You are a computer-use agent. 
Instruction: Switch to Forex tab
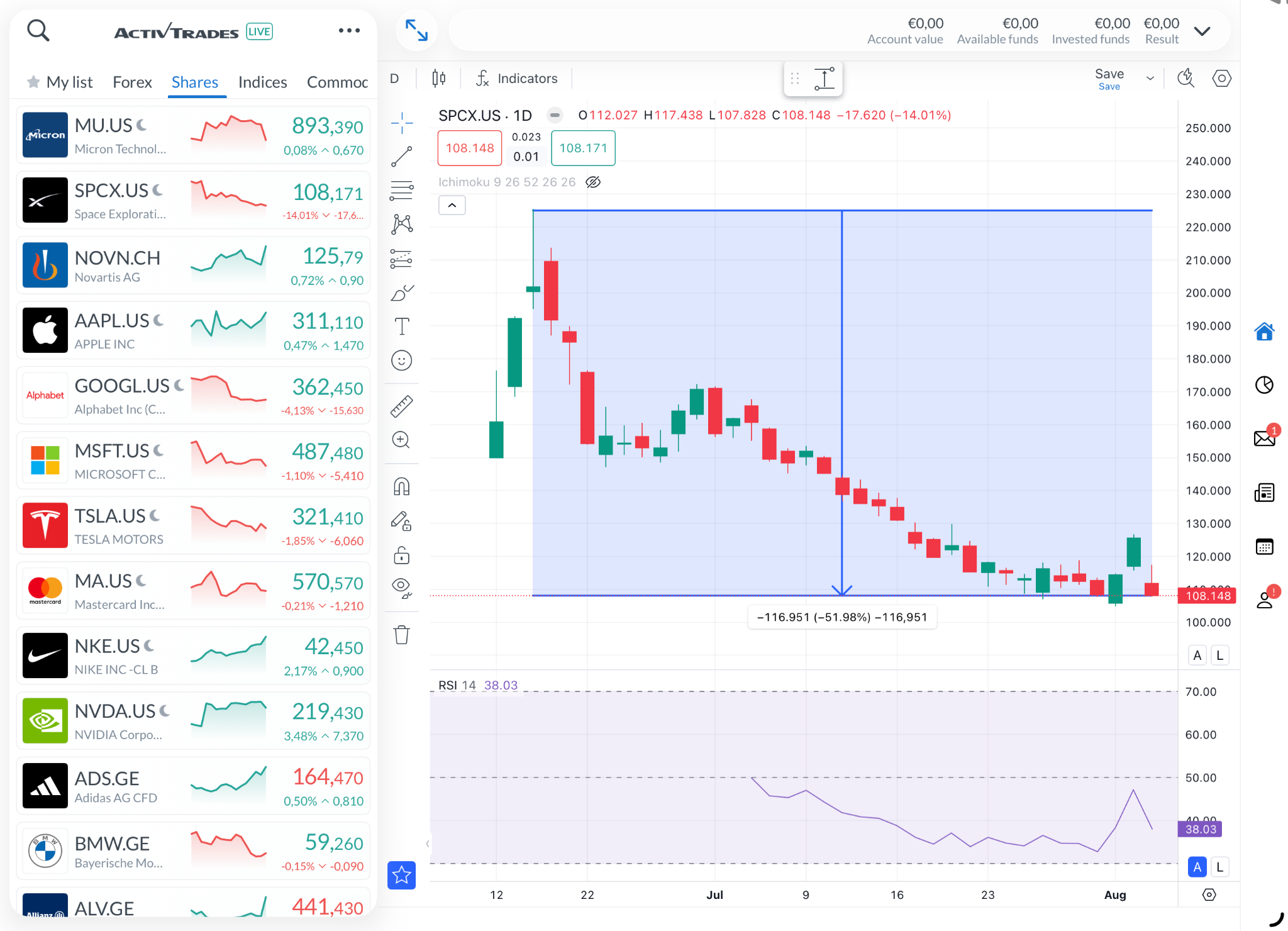[x=132, y=82]
